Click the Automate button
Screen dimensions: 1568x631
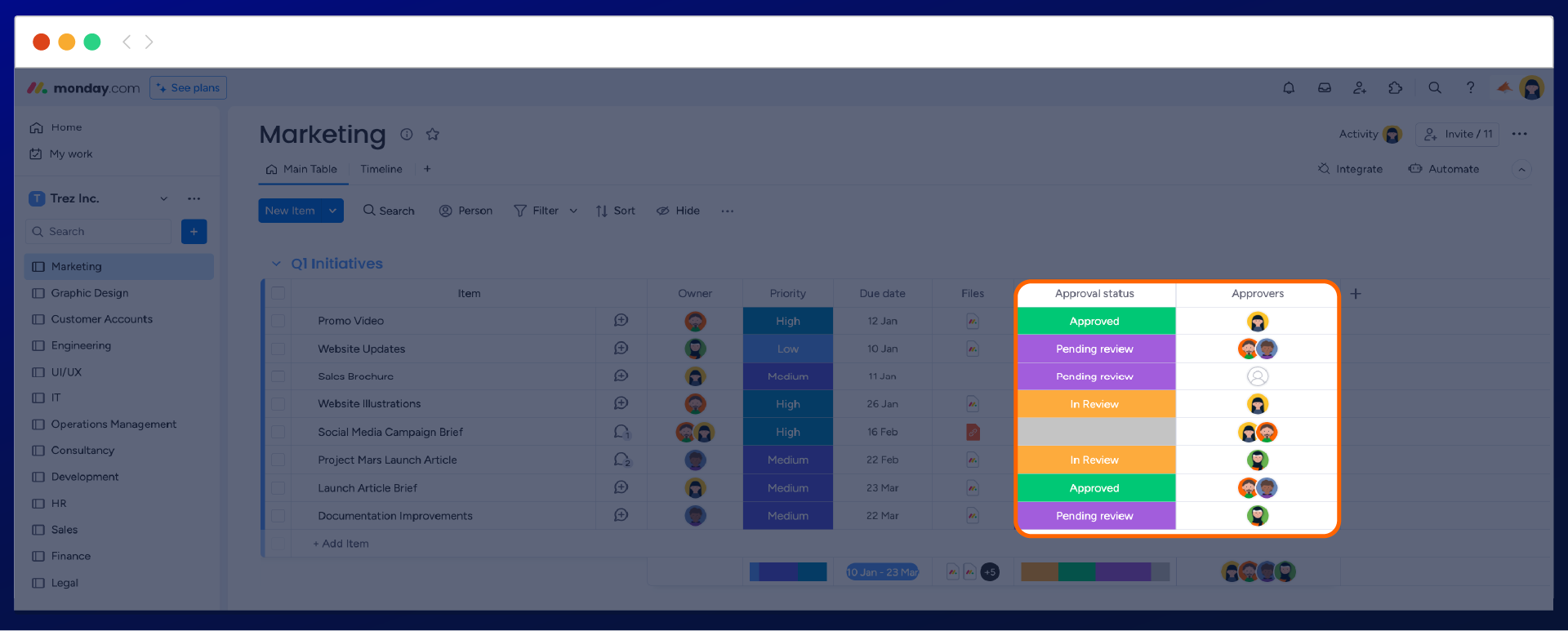[1444, 169]
